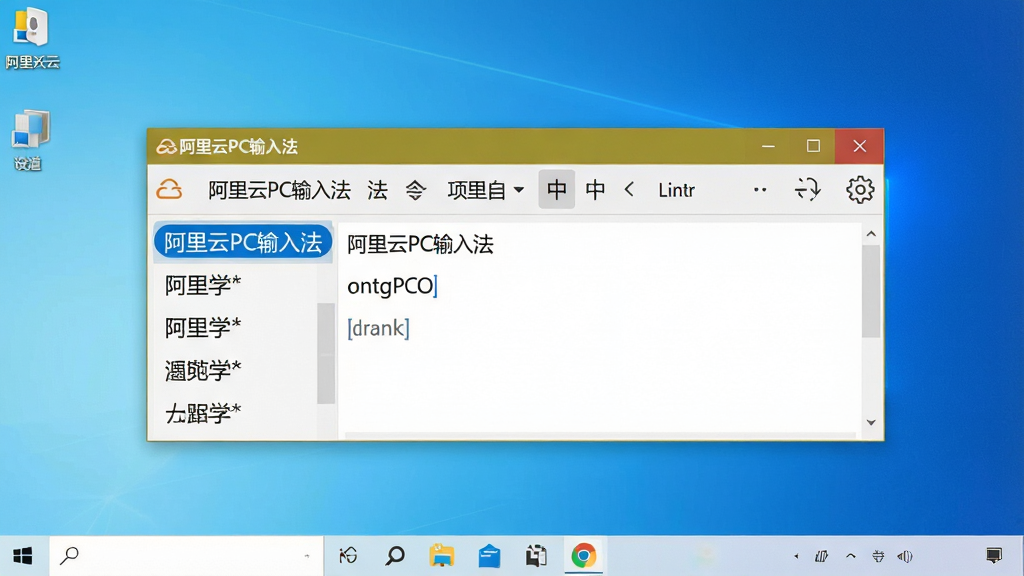This screenshot has width=1024, height=576.
Task: Minimize the 阿里云PC输入法 window
Action: click(768, 146)
